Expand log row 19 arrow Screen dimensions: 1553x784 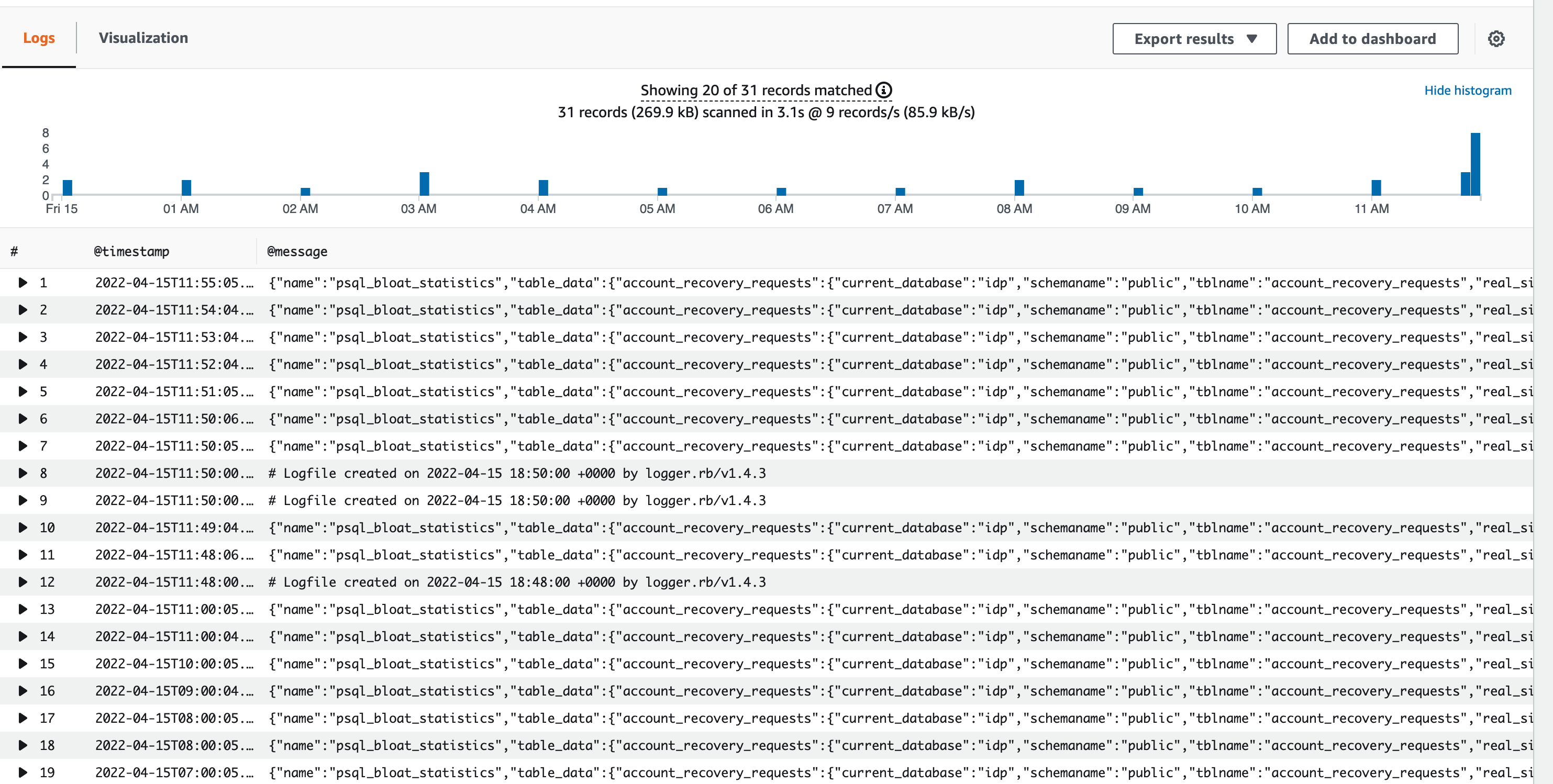tap(23, 772)
